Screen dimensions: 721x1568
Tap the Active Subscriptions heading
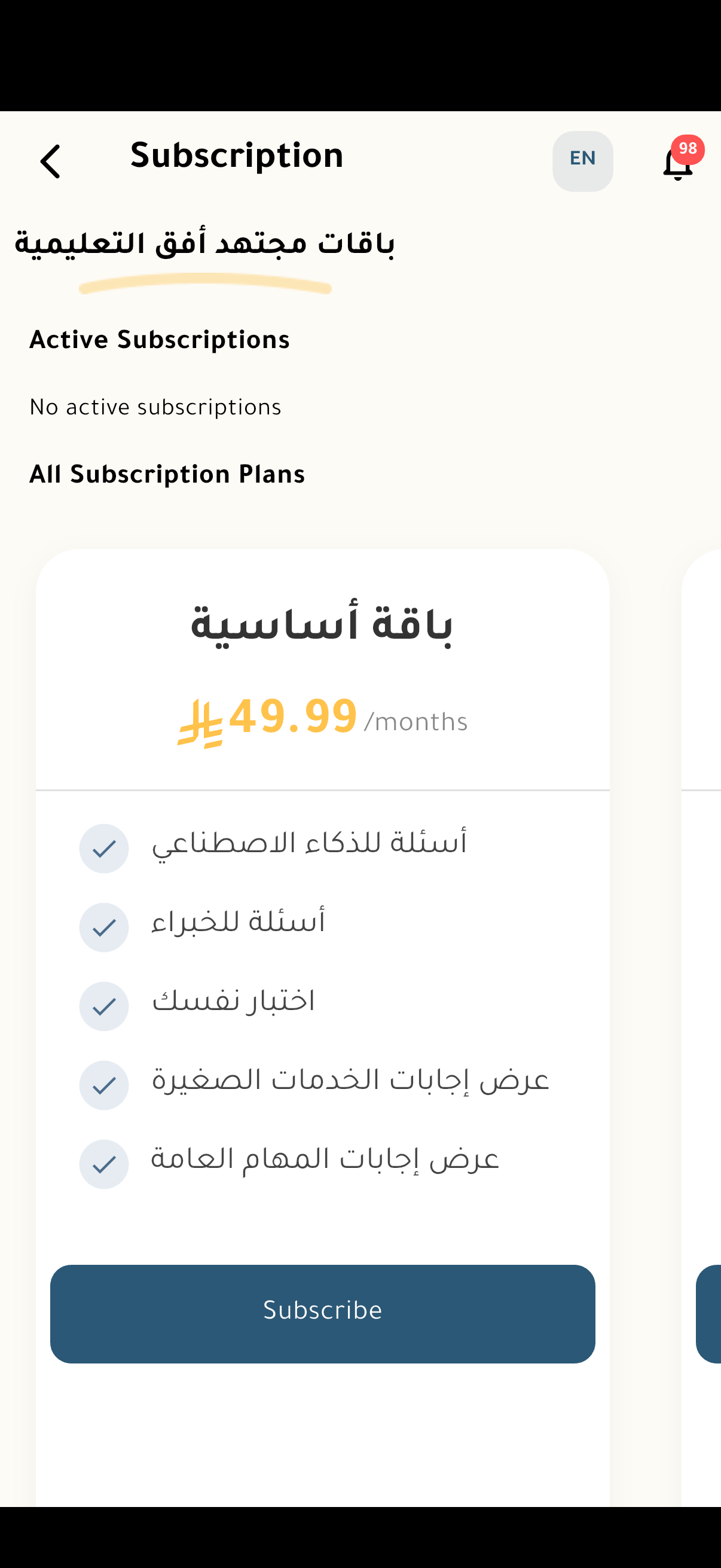[x=160, y=340]
